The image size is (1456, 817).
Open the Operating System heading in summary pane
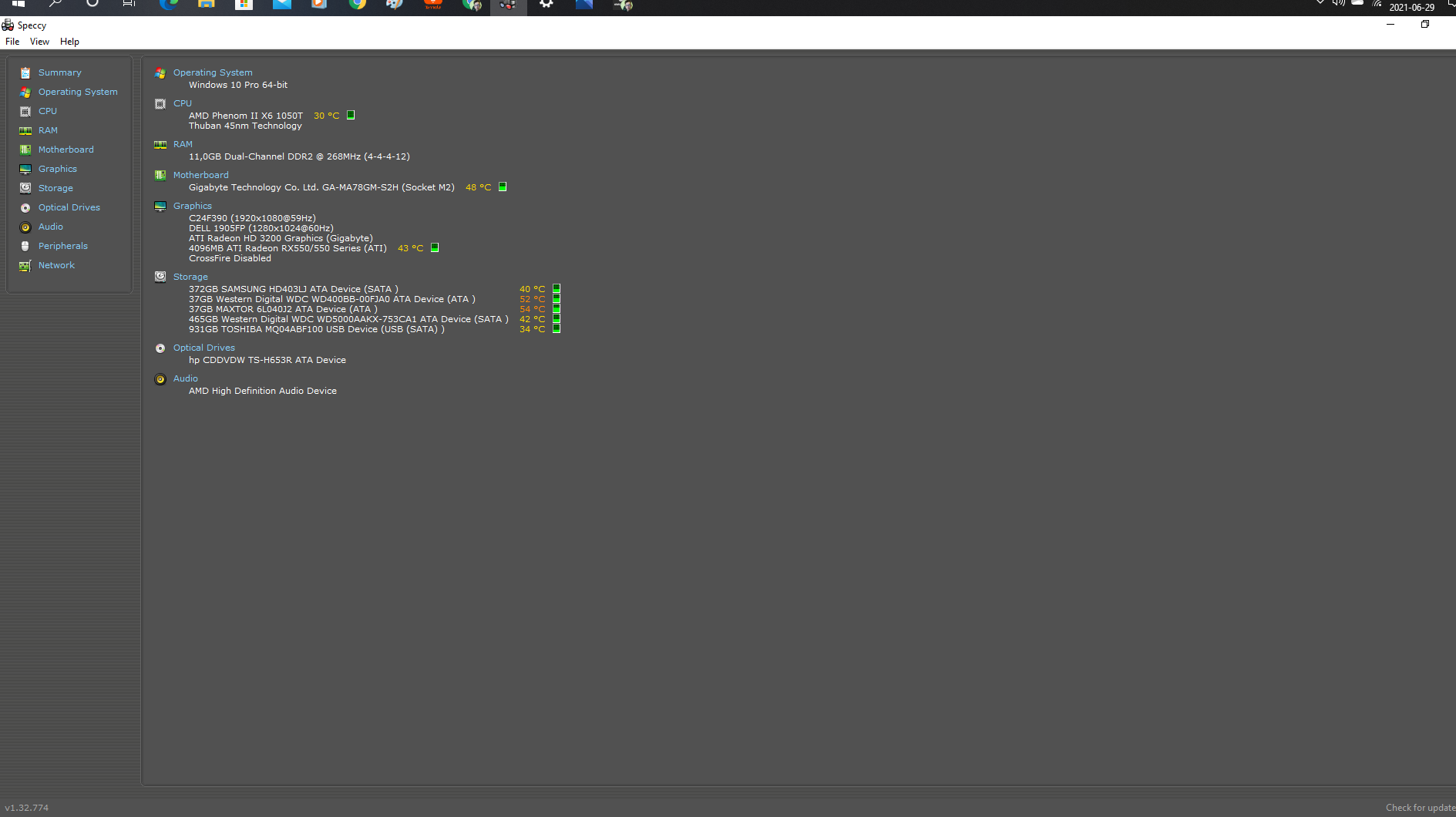[x=213, y=72]
